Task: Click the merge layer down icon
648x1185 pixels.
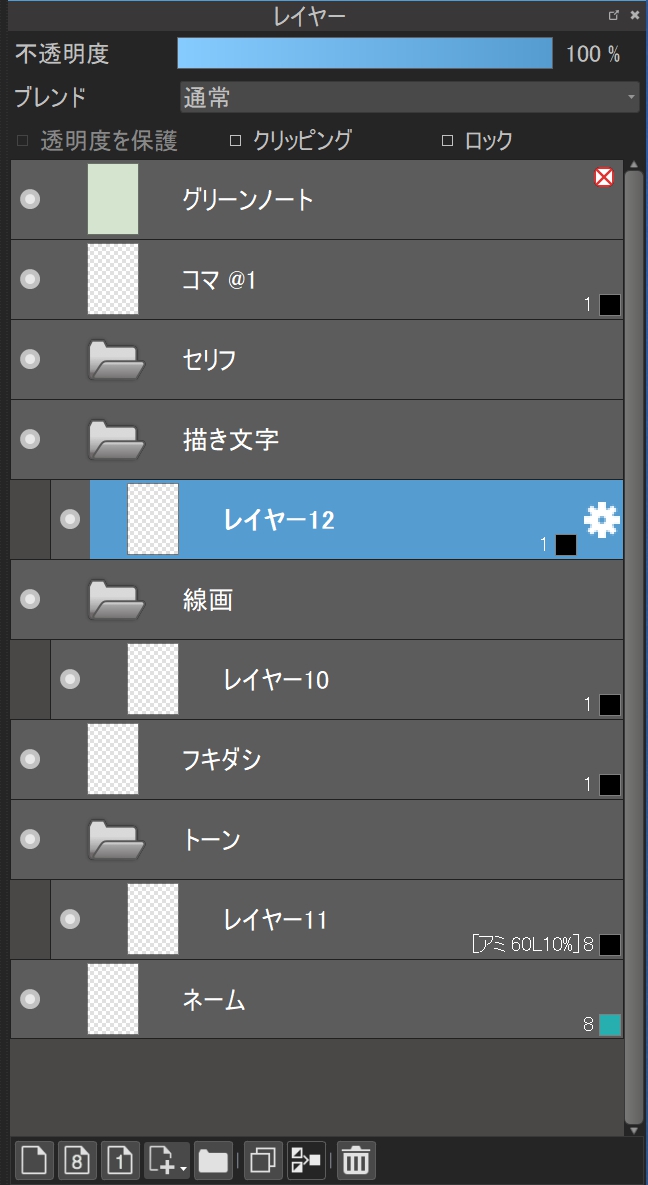Action: (x=306, y=1160)
